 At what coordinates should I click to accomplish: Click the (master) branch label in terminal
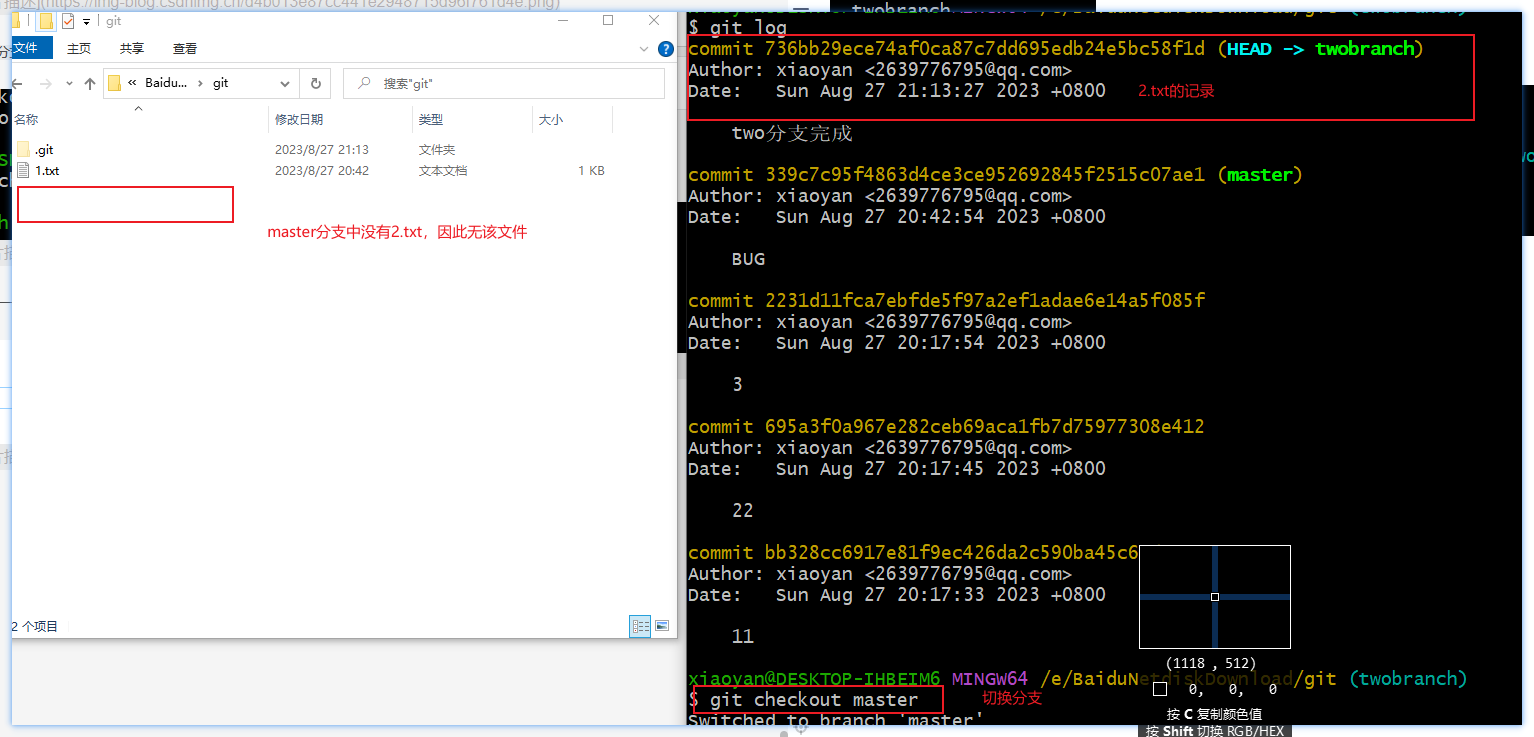tap(1260, 175)
